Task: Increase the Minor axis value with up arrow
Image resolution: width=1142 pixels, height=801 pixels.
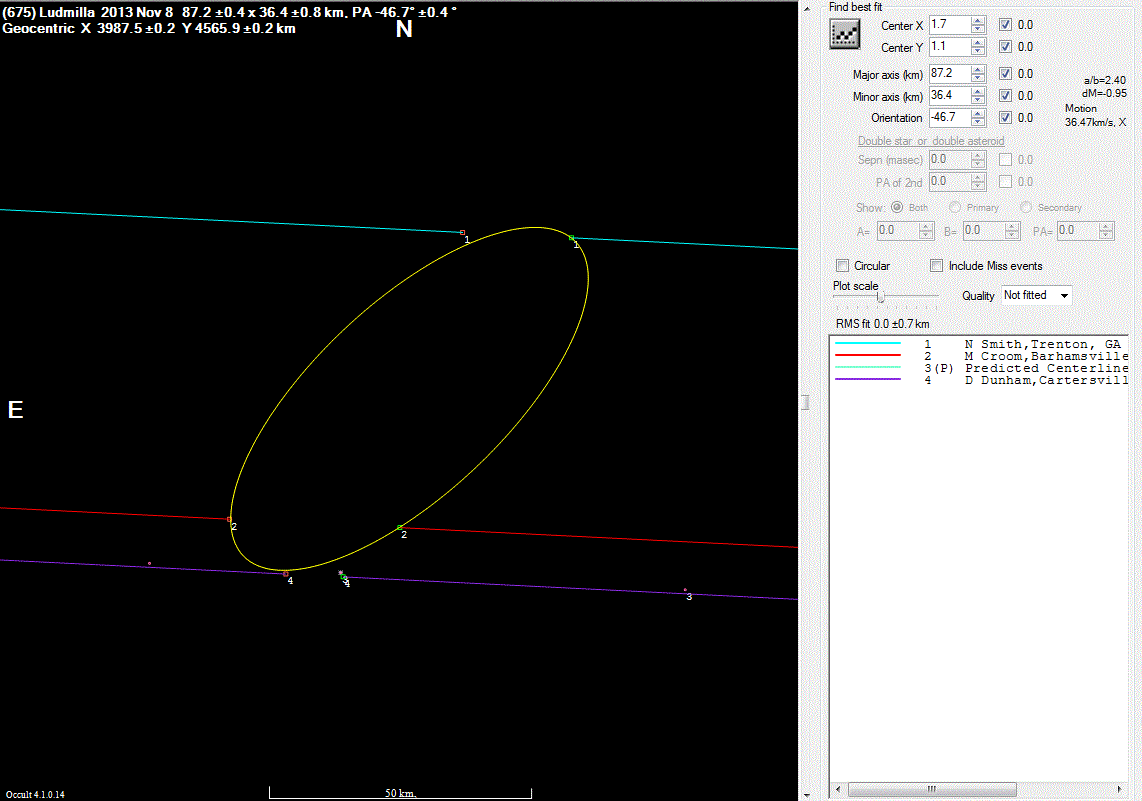Action: tap(978, 92)
